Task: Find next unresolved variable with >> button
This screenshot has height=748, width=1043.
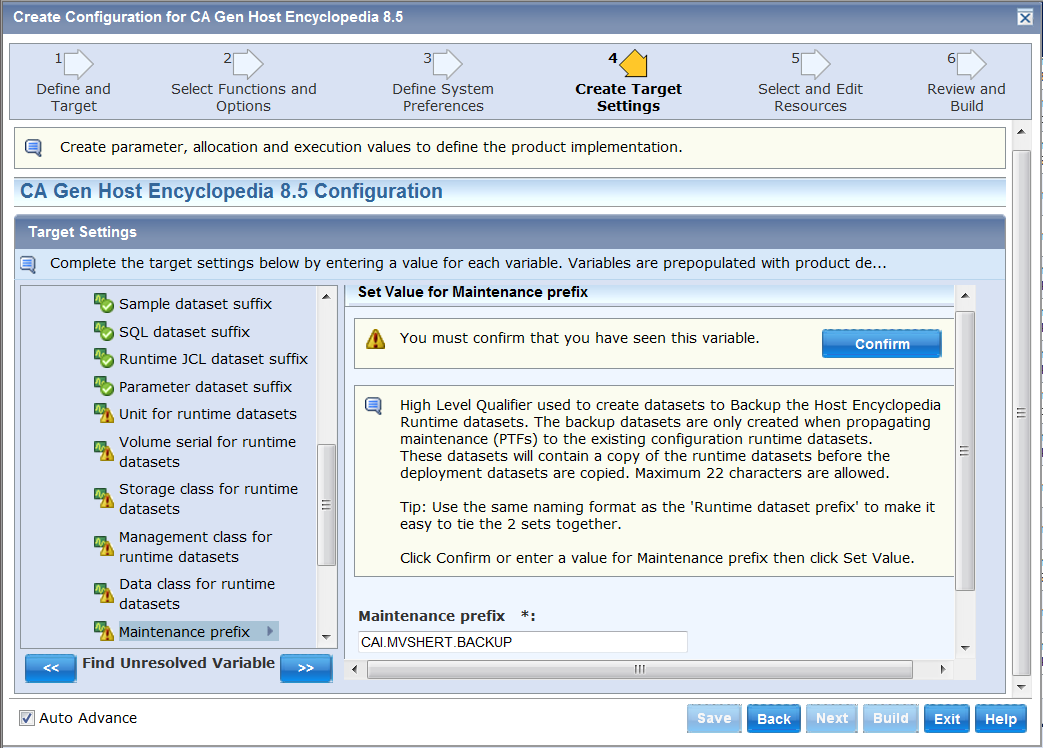Action: tap(306, 668)
